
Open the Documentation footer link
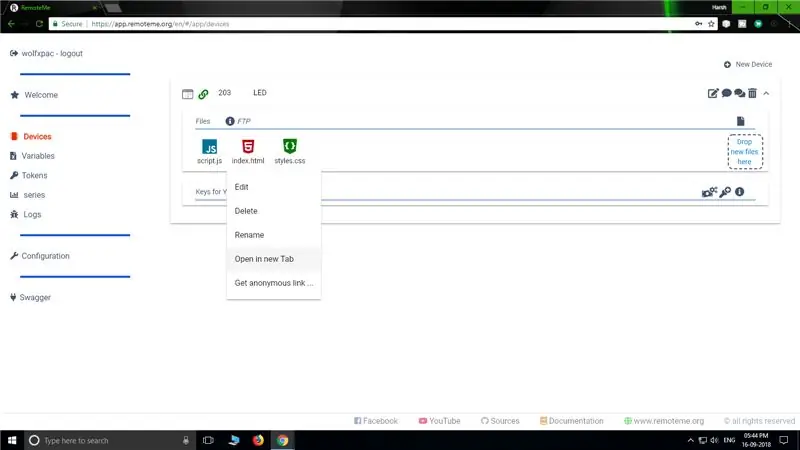click(571, 421)
